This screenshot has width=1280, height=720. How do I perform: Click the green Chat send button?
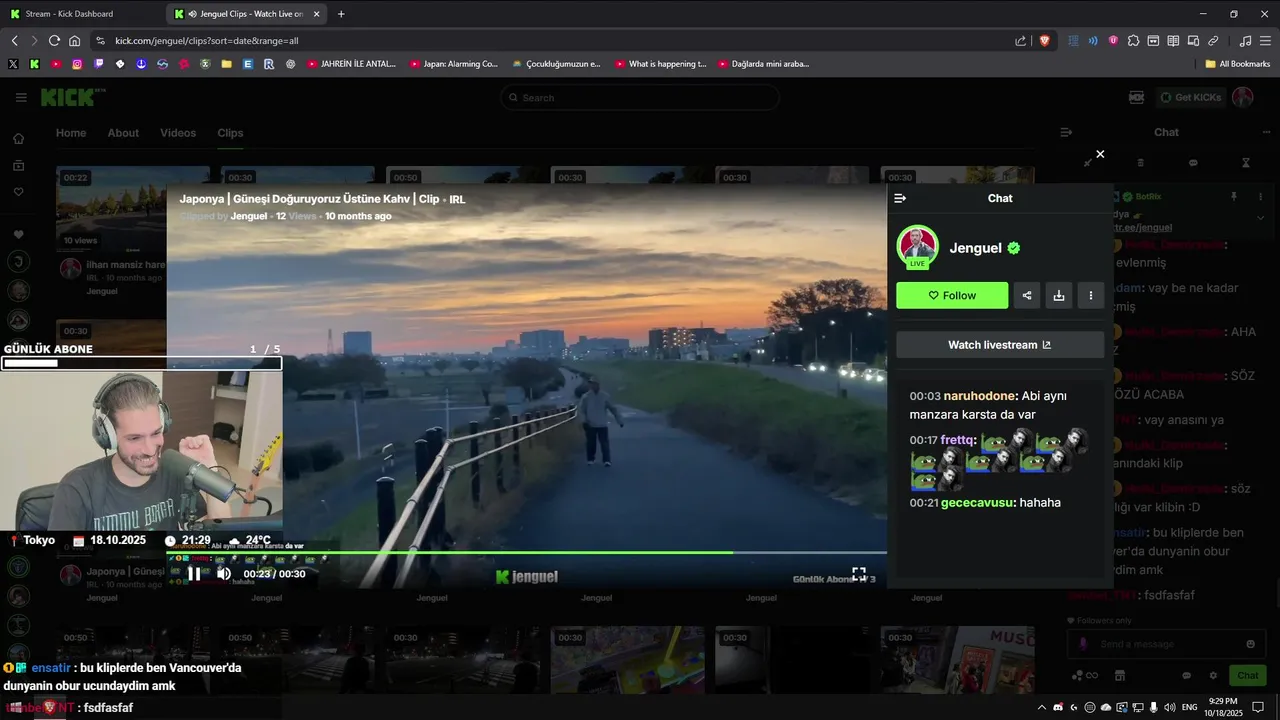(x=1246, y=676)
